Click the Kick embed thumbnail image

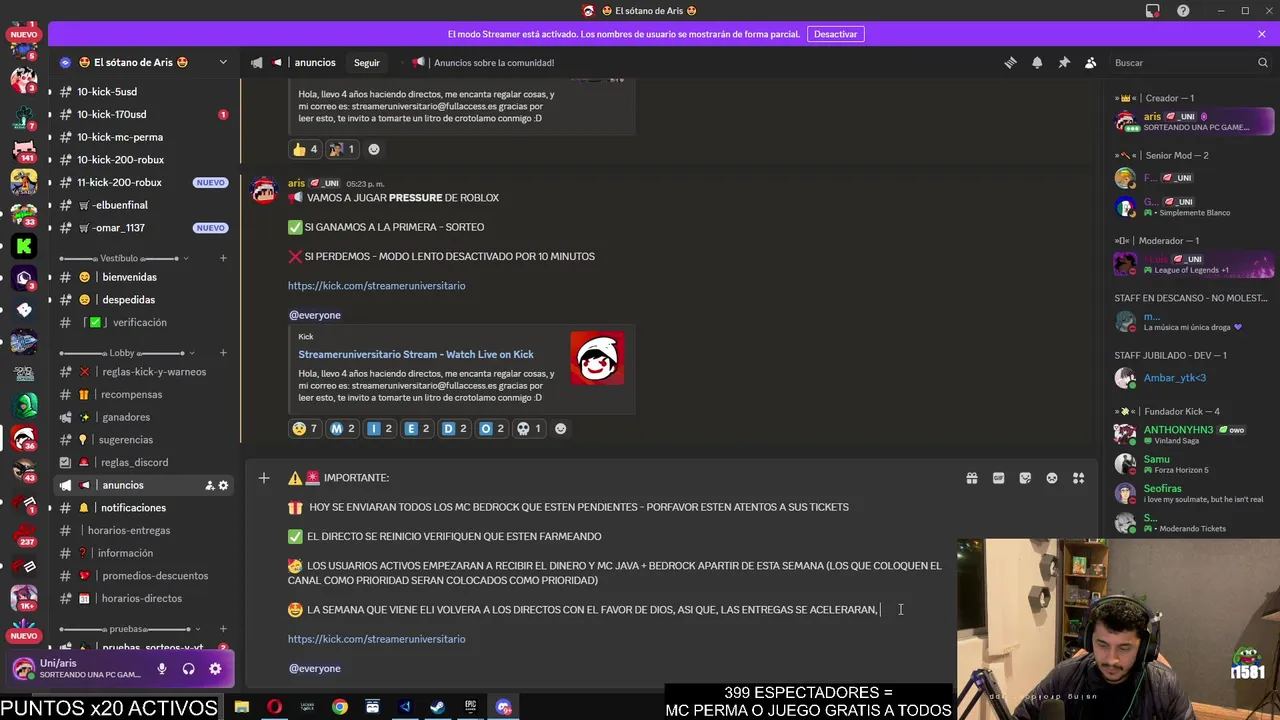pos(597,358)
